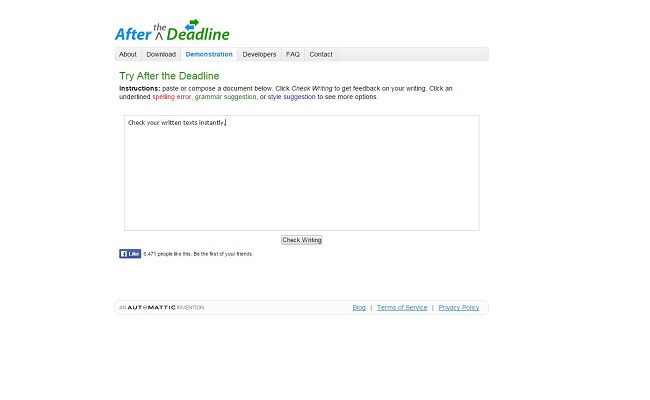The image size is (650, 400).
Task: Open the Blog link in the footer
Action: [x=359, y=308]
